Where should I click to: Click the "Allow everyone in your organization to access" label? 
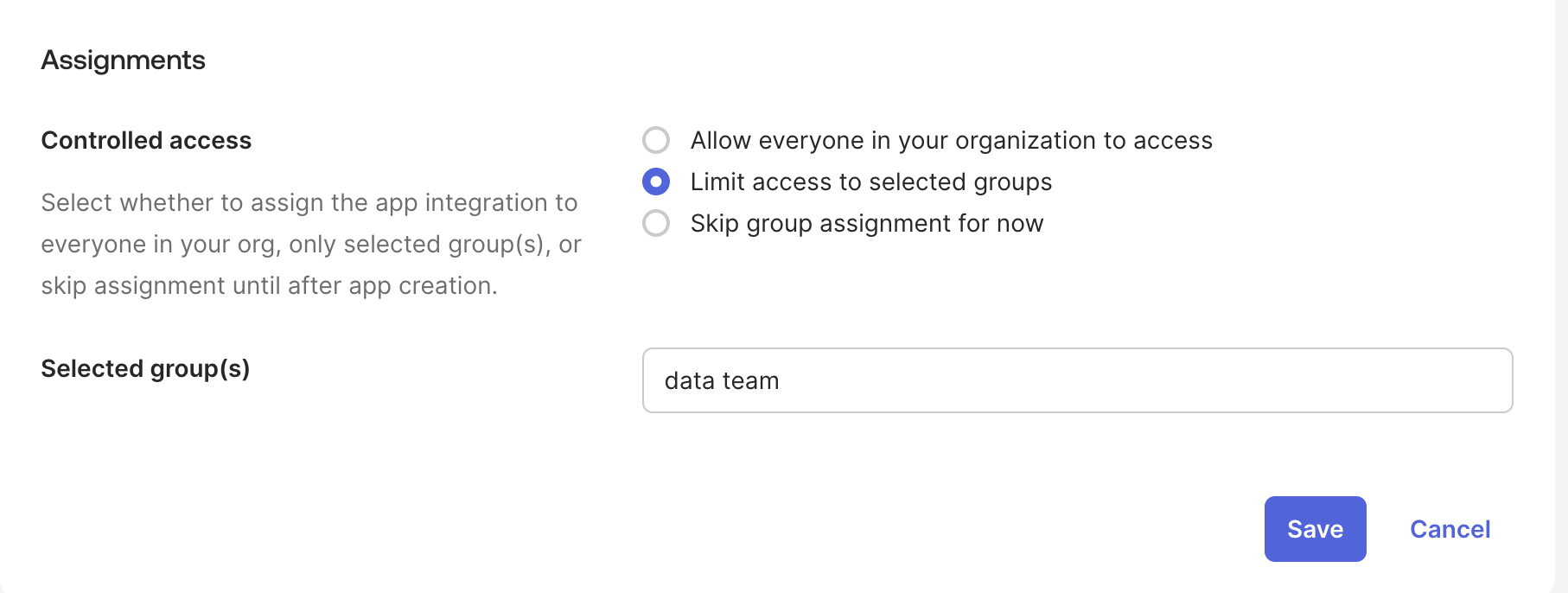point(951,140)
